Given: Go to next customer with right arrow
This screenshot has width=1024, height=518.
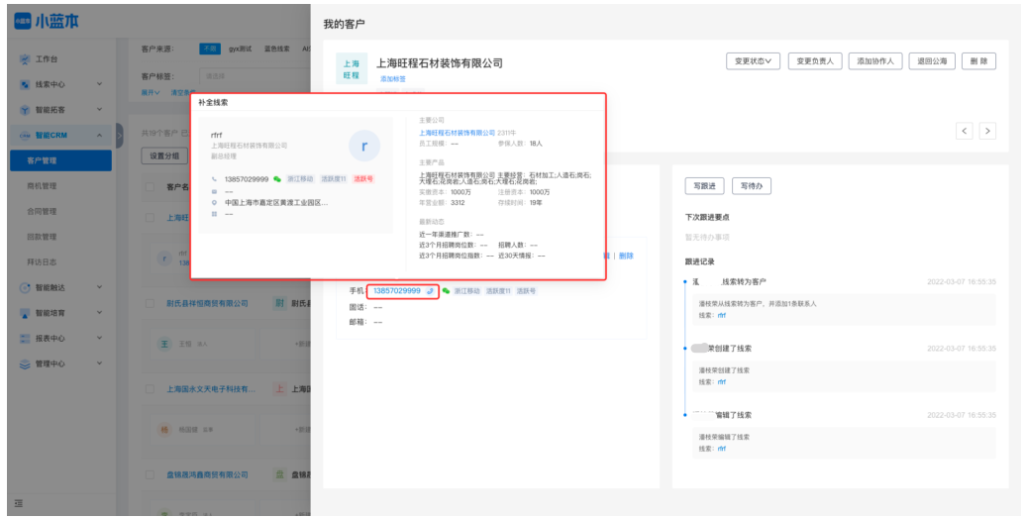Looking at the screenshot, I should (987, 131).
